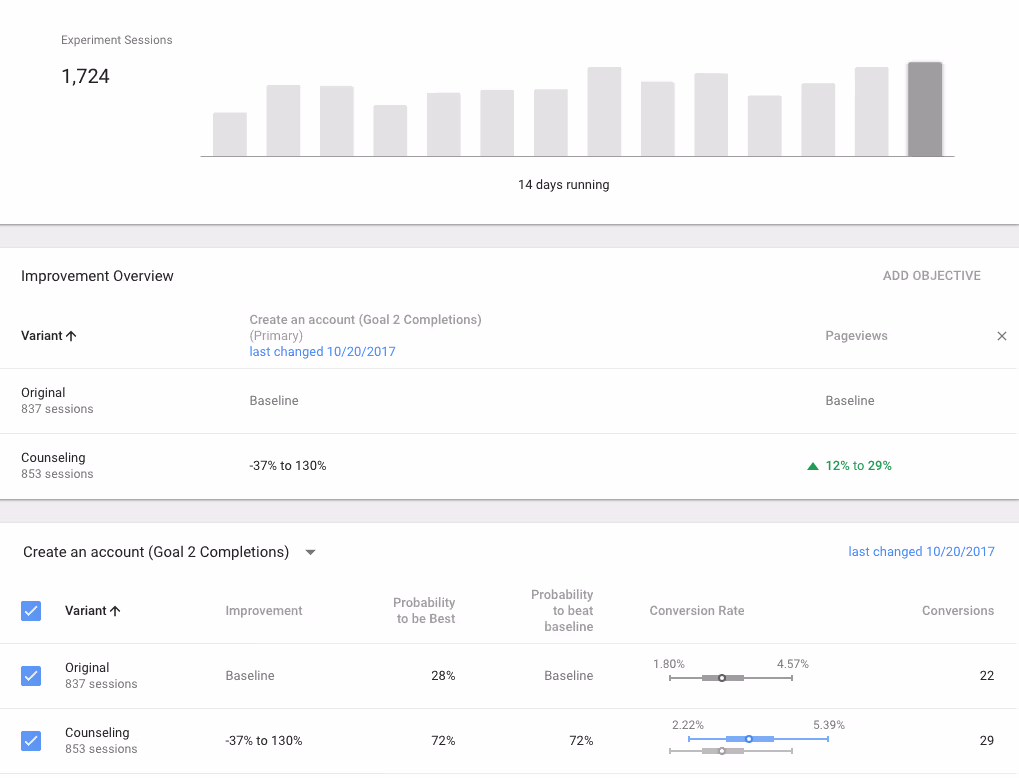Click the Original conversion rate range marker
The width and height of the screenshot is (1019, 778).
tap(721, 678)
